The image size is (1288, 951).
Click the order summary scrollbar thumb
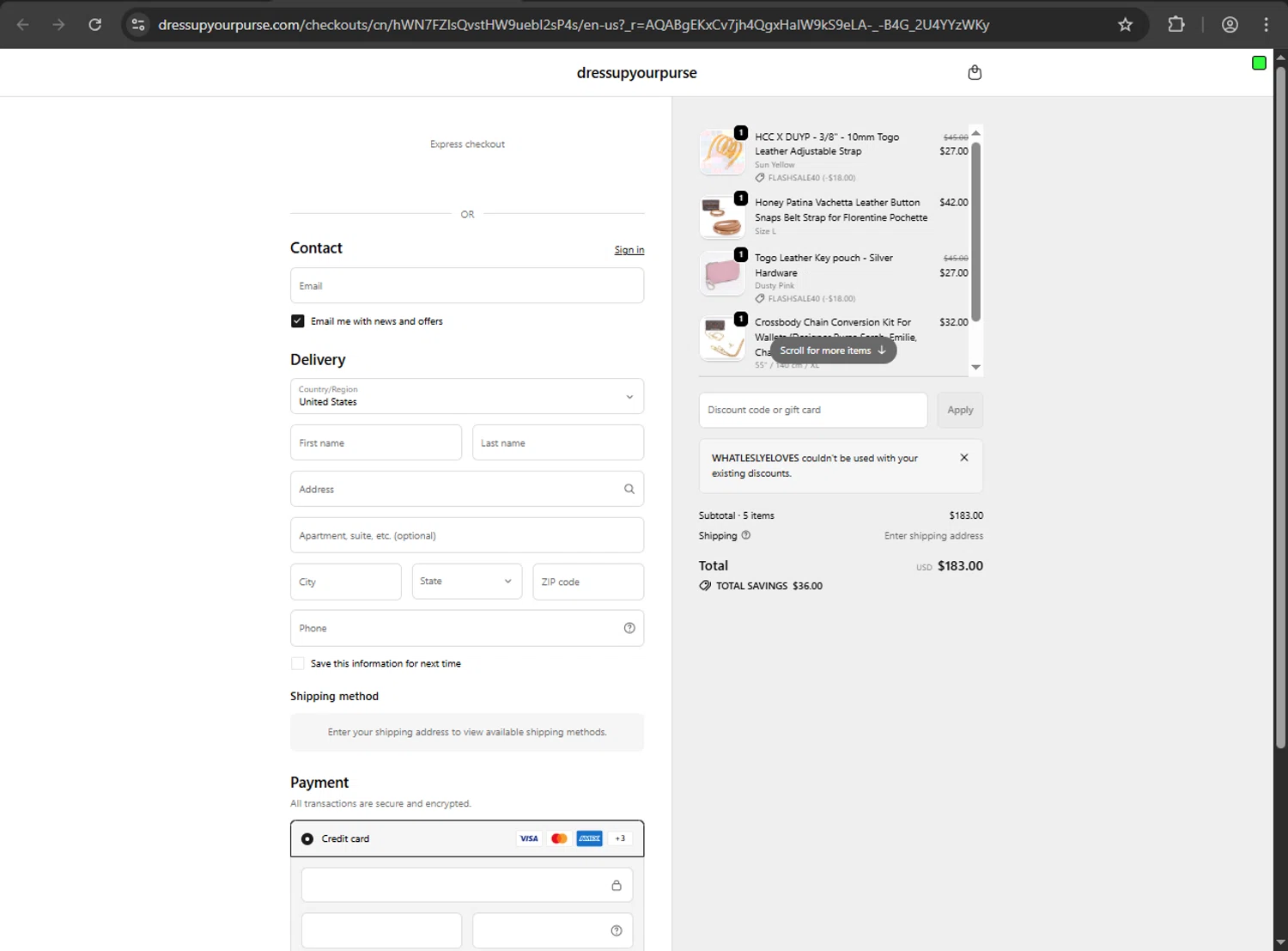tap(975, 232)
